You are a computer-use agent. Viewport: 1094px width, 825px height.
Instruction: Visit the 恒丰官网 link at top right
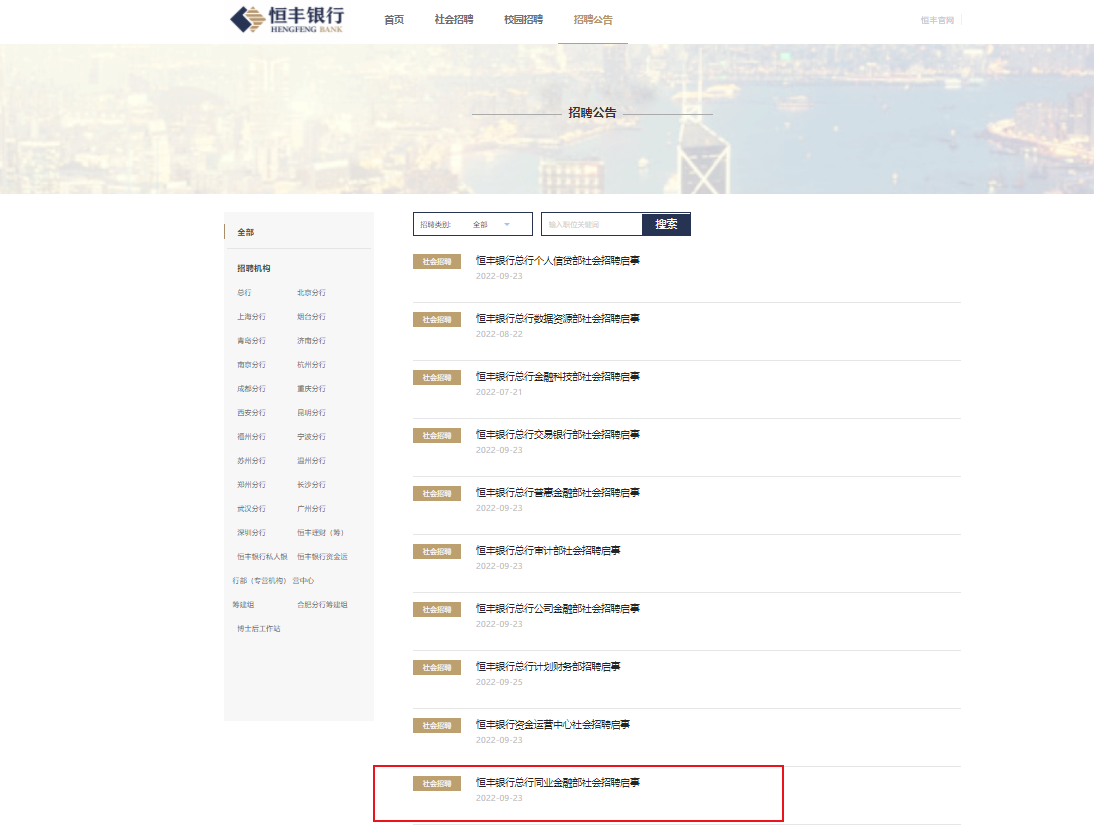coord(937,20)
